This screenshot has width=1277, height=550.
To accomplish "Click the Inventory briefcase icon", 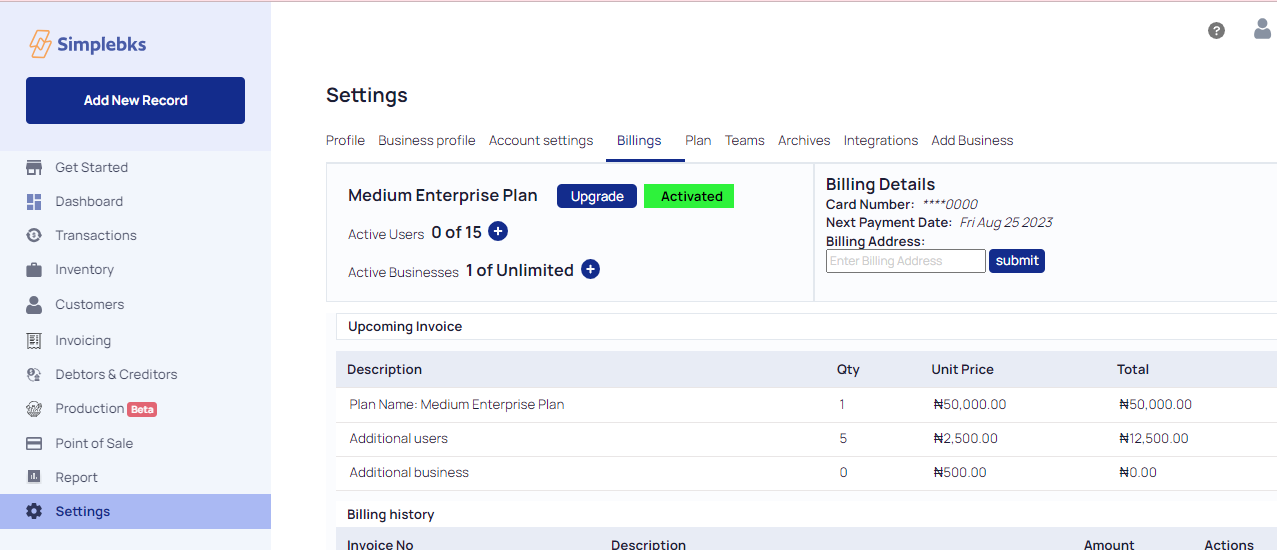I will (35, 270).
